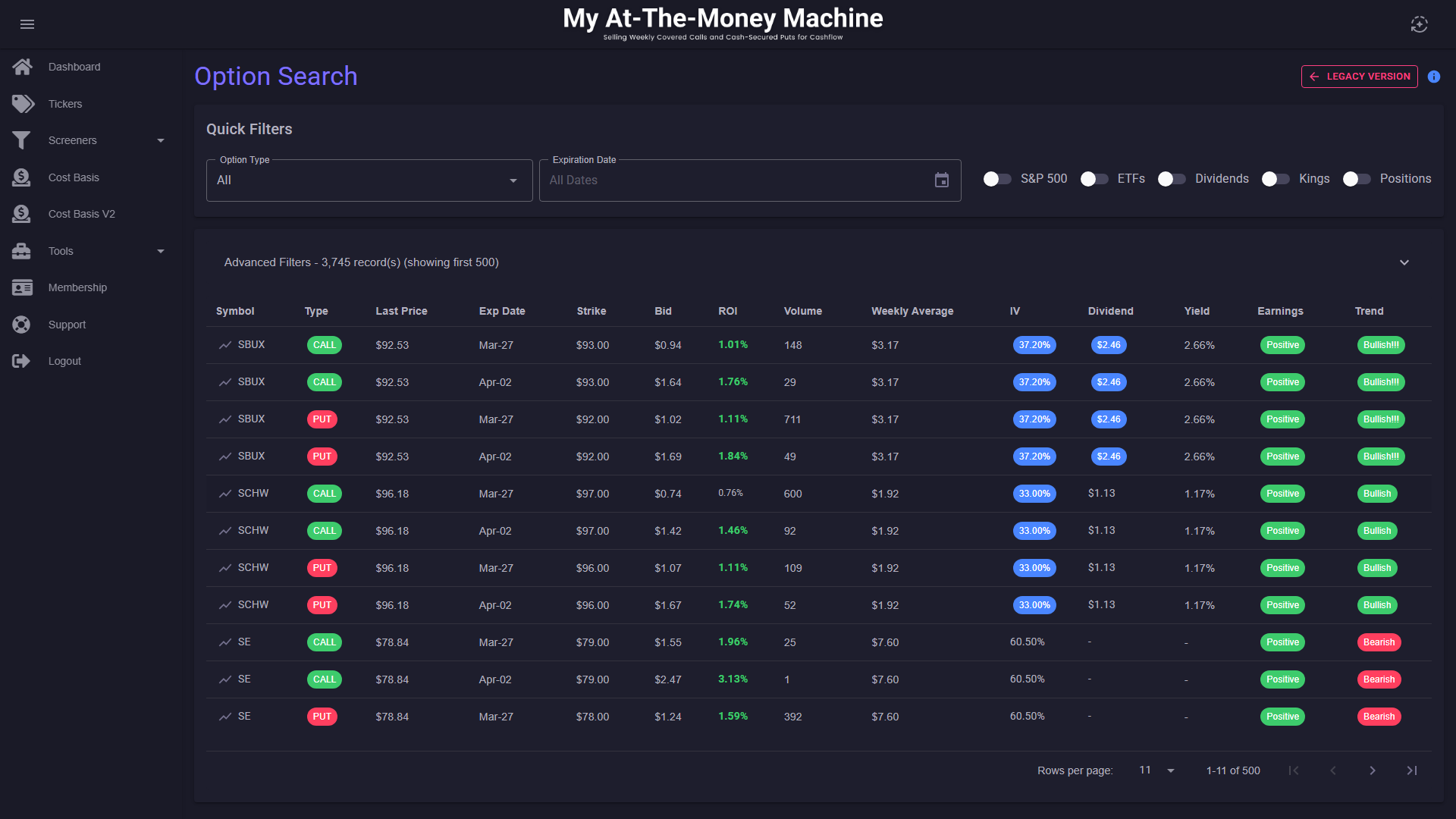Open calendar picker in Expiration Date

pos(941,180)
